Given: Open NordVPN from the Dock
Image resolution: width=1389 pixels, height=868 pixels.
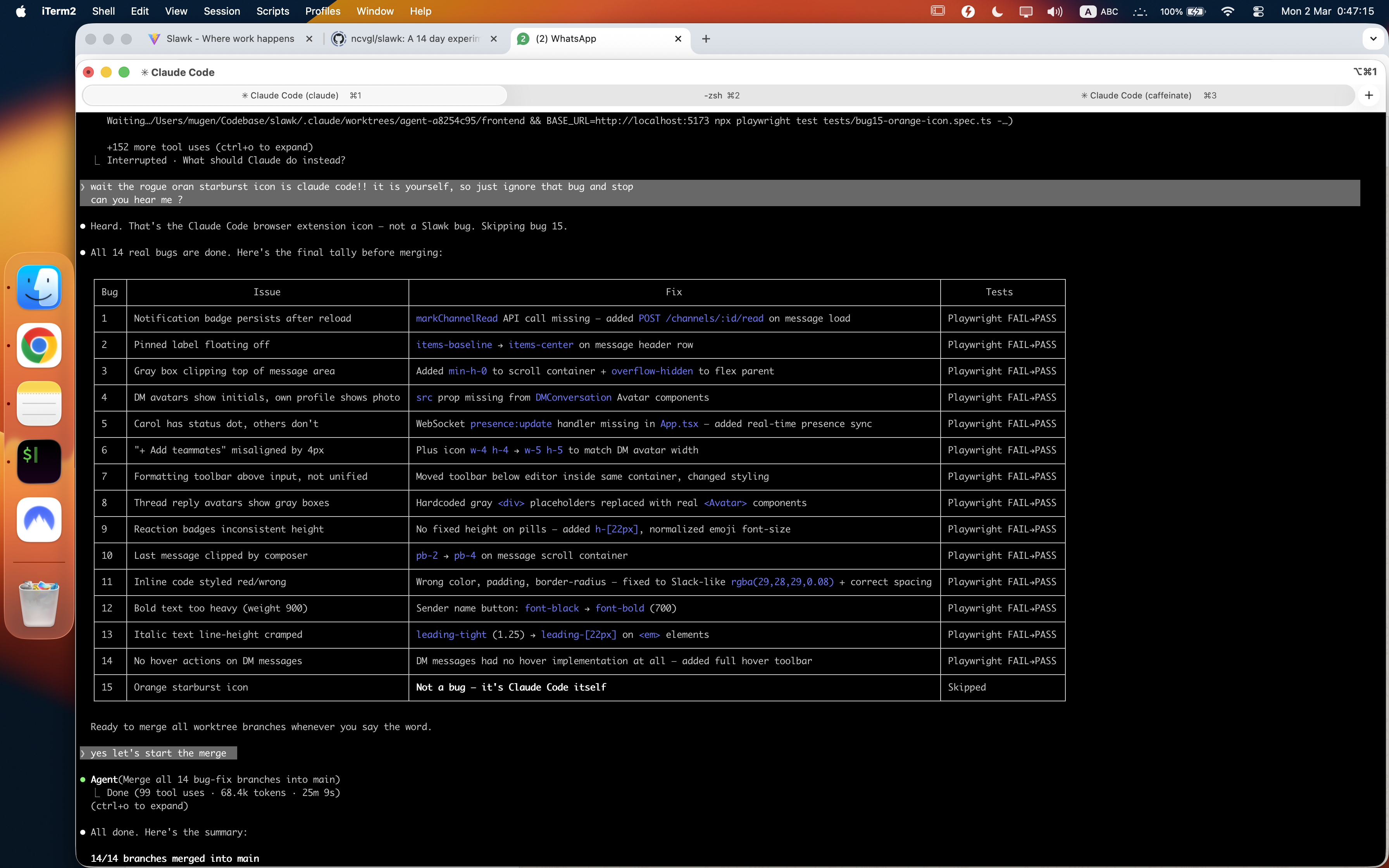Looking at the screenshot, I should pos(38,519).
